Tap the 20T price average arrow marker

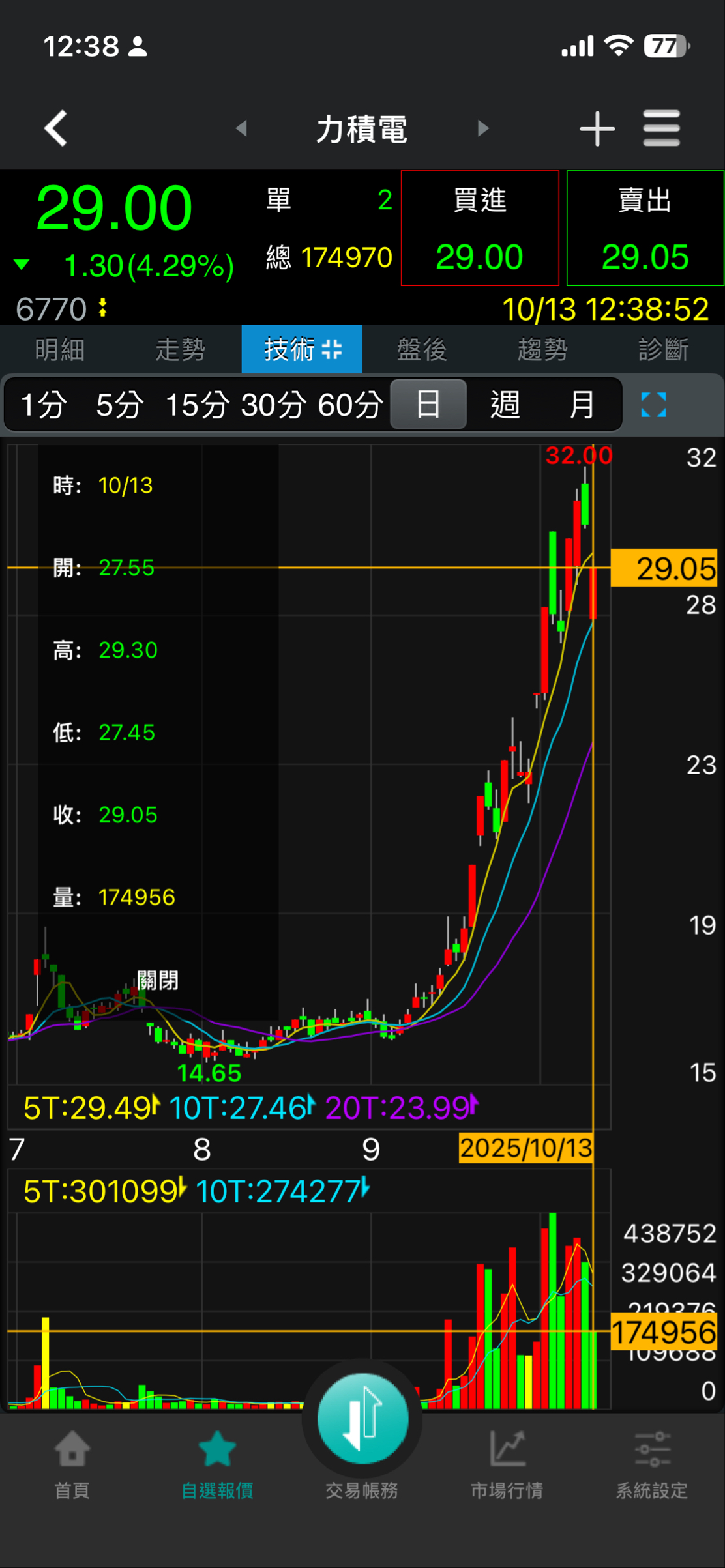pos(474,1105)
